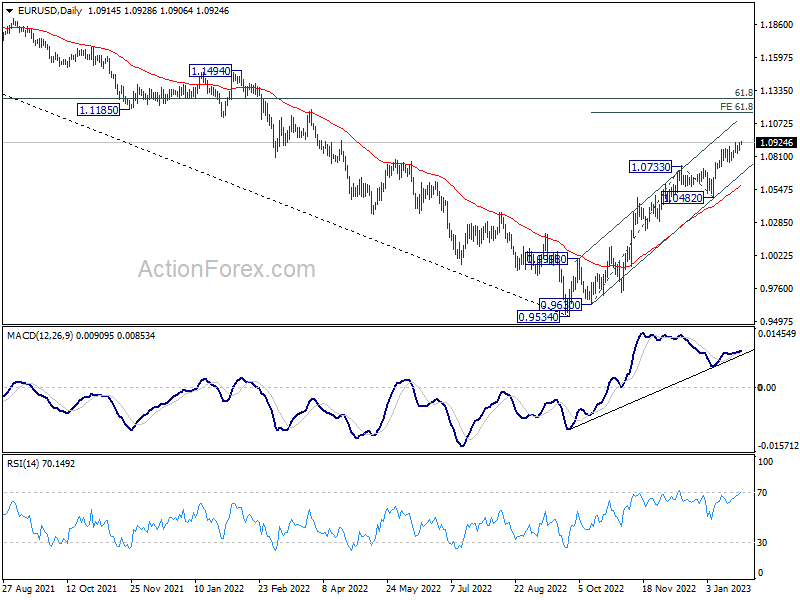
Task: Click the 0.94975 price axis value
Action: click(777, 321)
